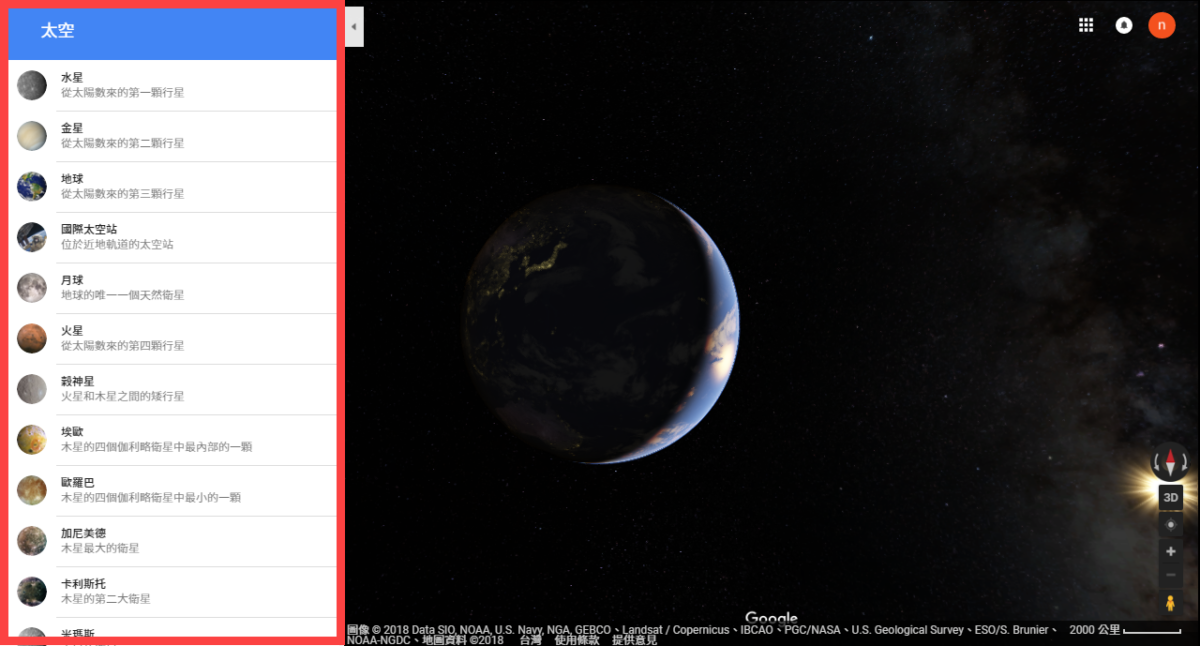Zoom in with the plus button

[x=1170, y=551]
